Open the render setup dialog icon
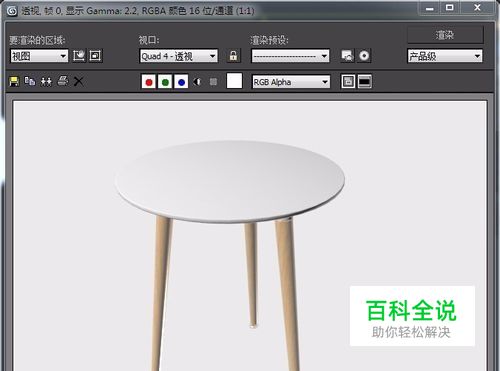Image resolution: width=500 pixels, height=371 pixels. 348,56
